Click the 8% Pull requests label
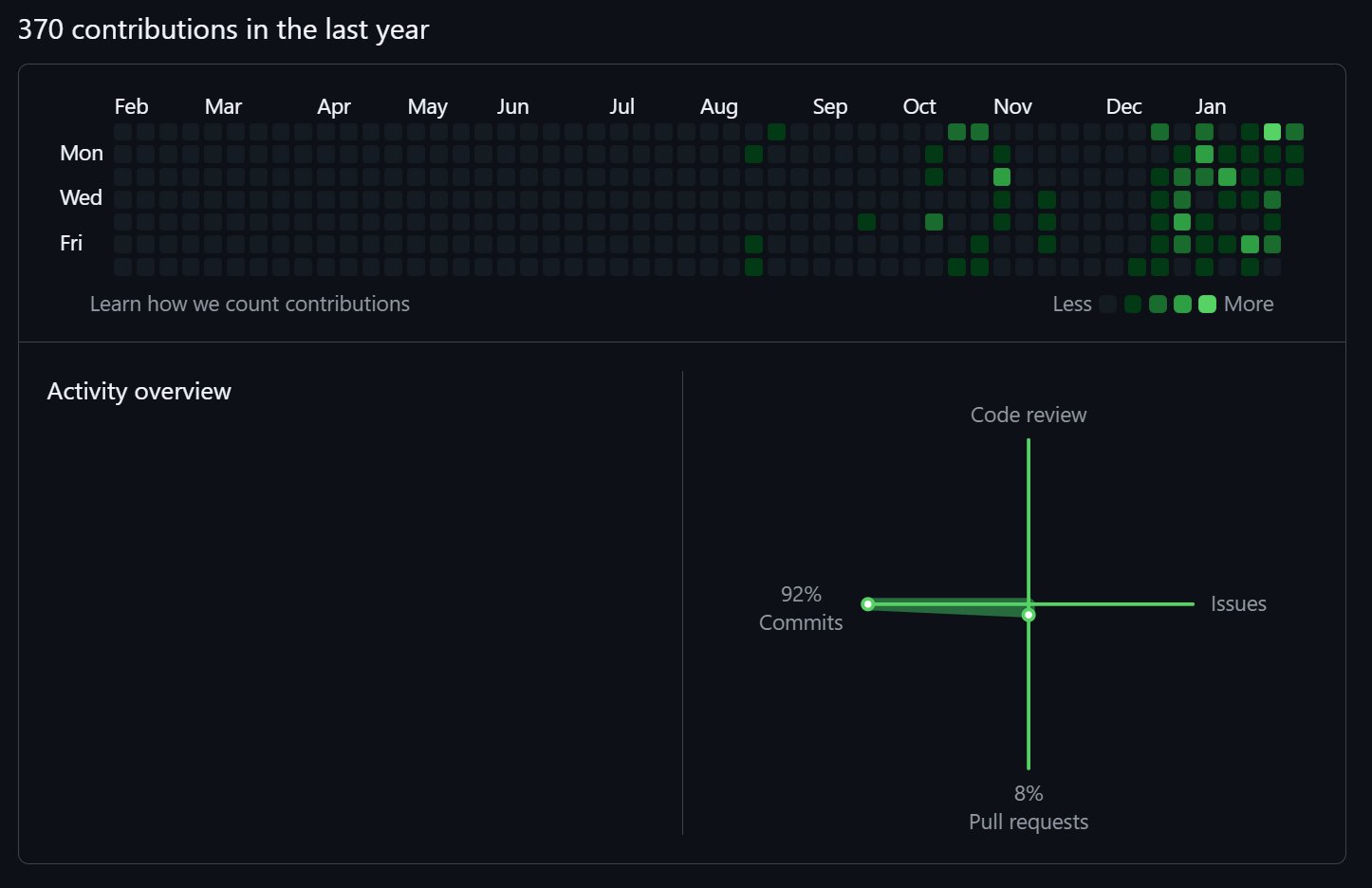 click(x=1029, y=807)
